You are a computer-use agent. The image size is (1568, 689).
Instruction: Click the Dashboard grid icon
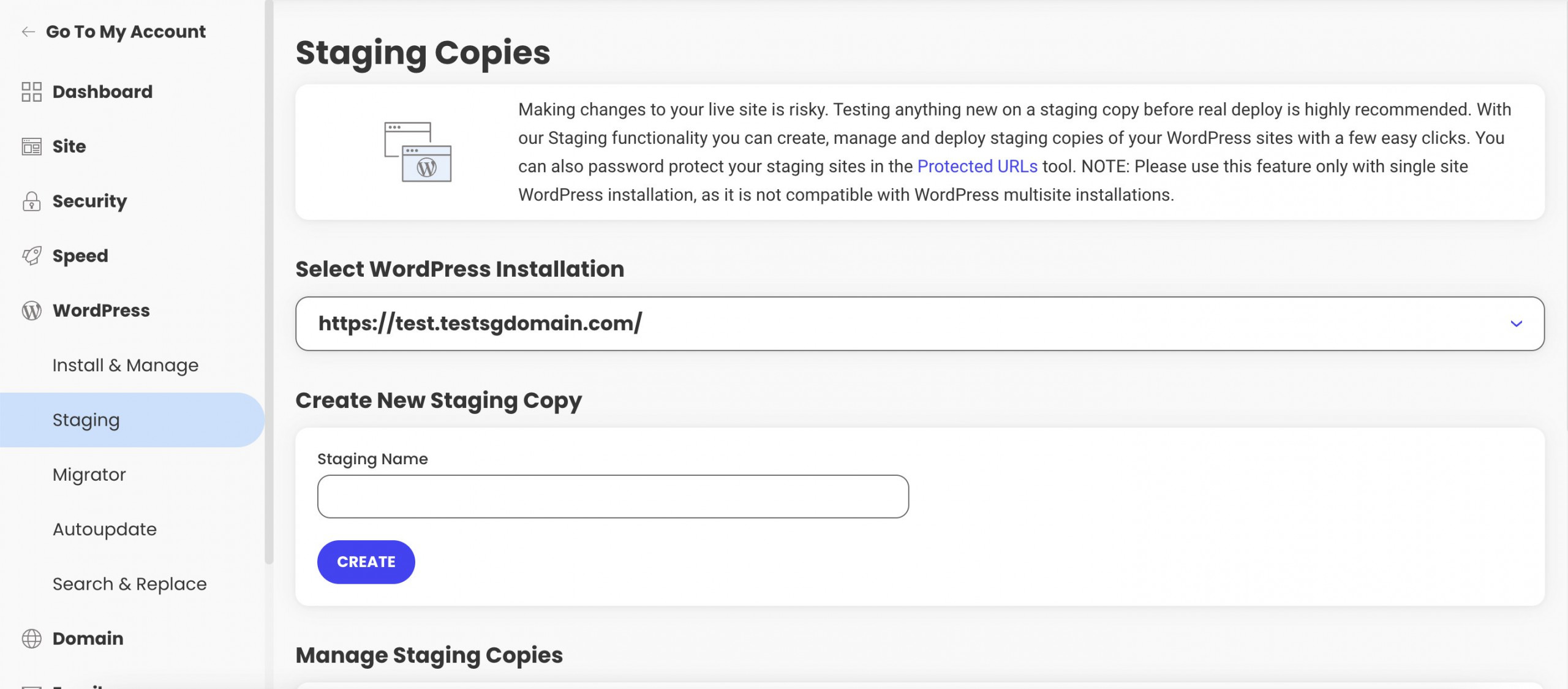tap(31, 92)
